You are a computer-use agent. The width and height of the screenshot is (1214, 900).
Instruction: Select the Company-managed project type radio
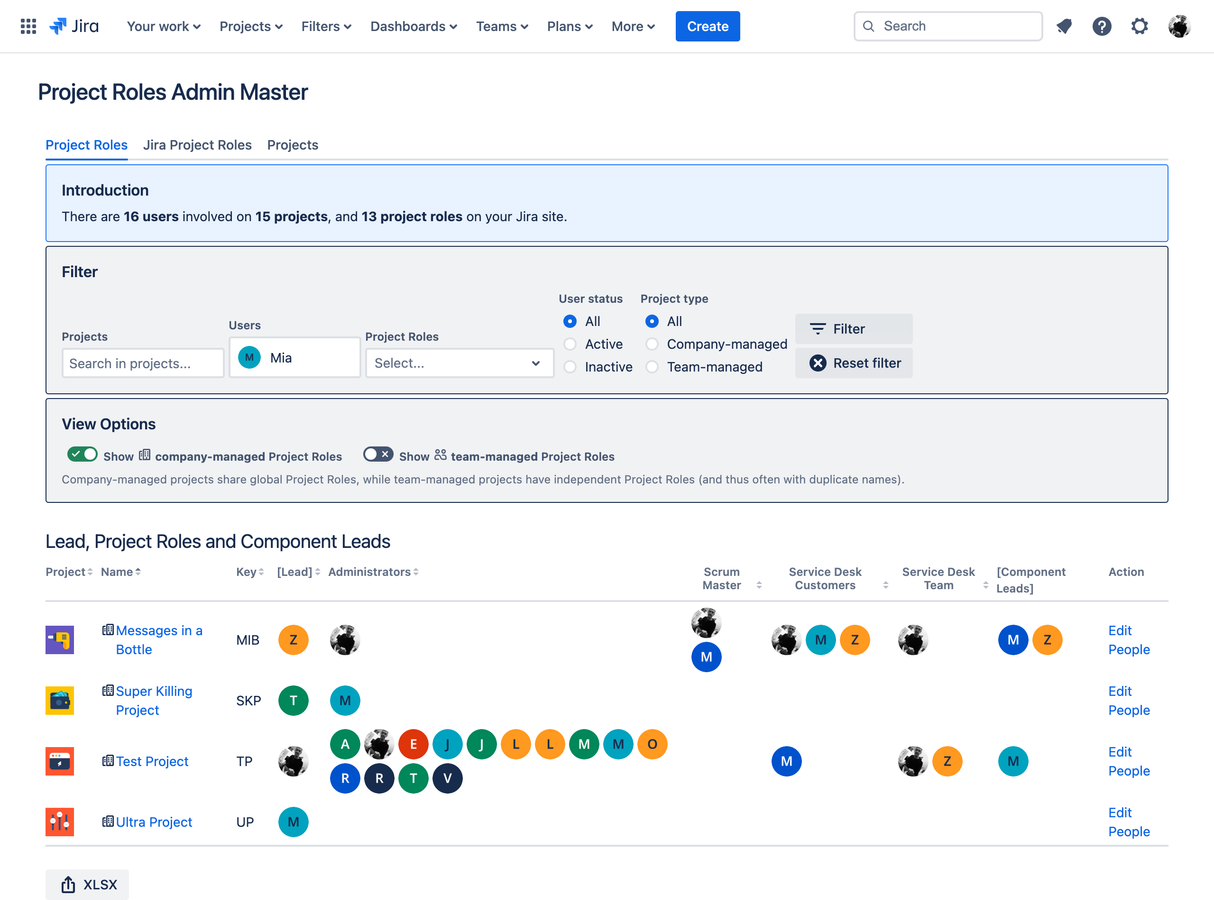(652, 344)
